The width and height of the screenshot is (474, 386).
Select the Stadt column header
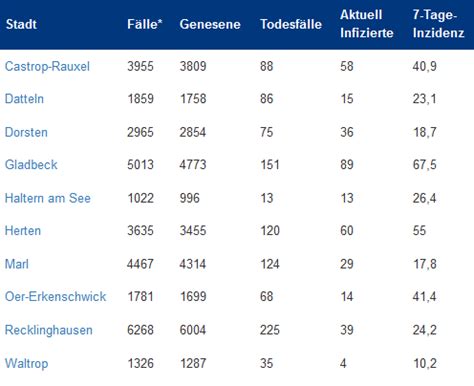[21, 24]
